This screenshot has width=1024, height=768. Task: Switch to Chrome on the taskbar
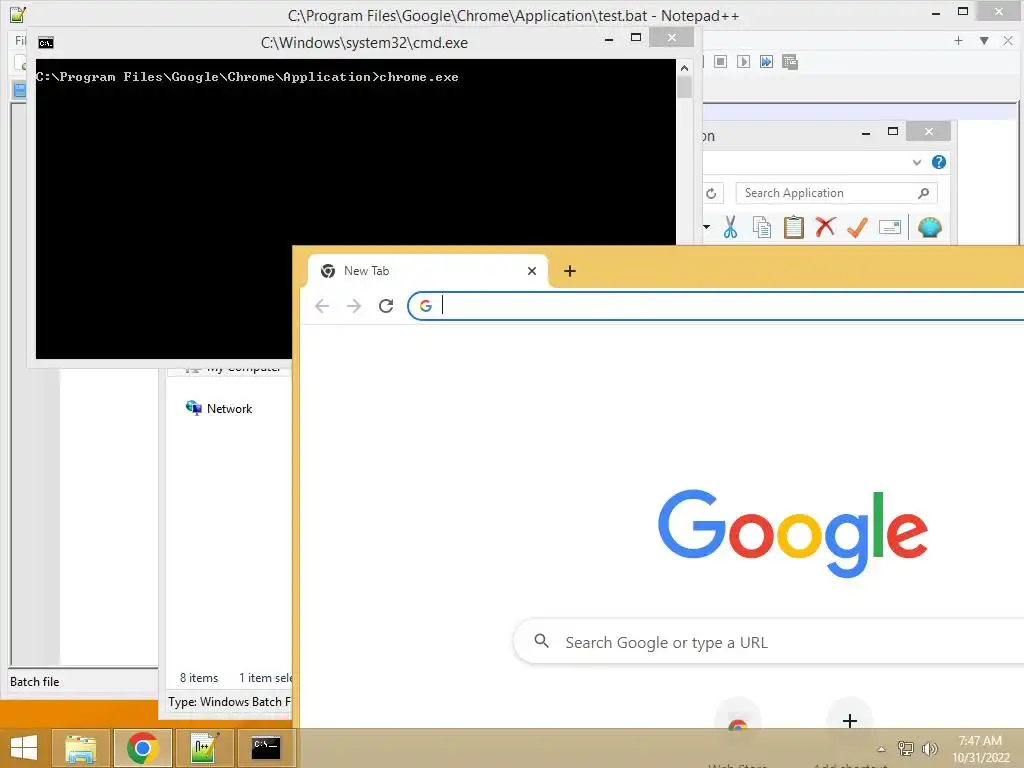[142, 748]
